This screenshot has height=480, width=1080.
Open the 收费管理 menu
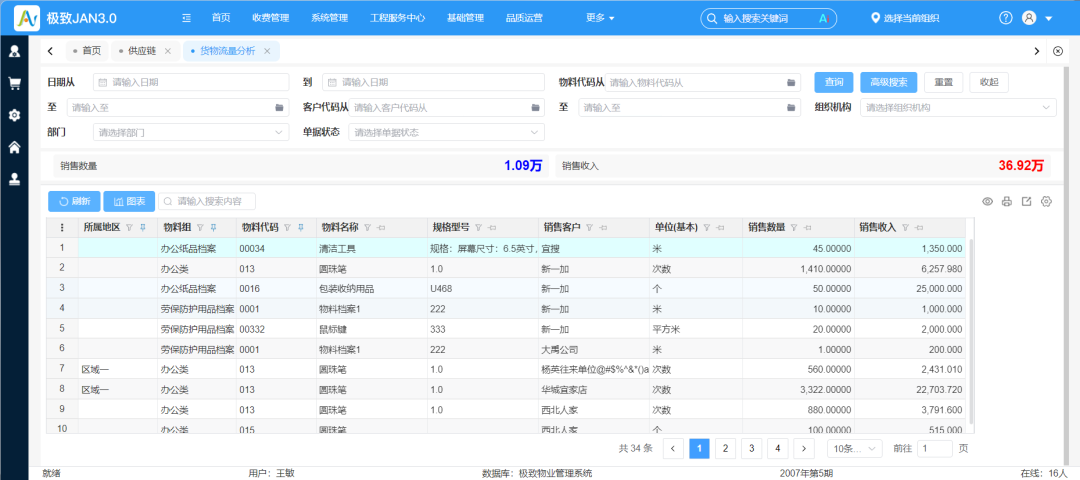(x=270, y=19)
